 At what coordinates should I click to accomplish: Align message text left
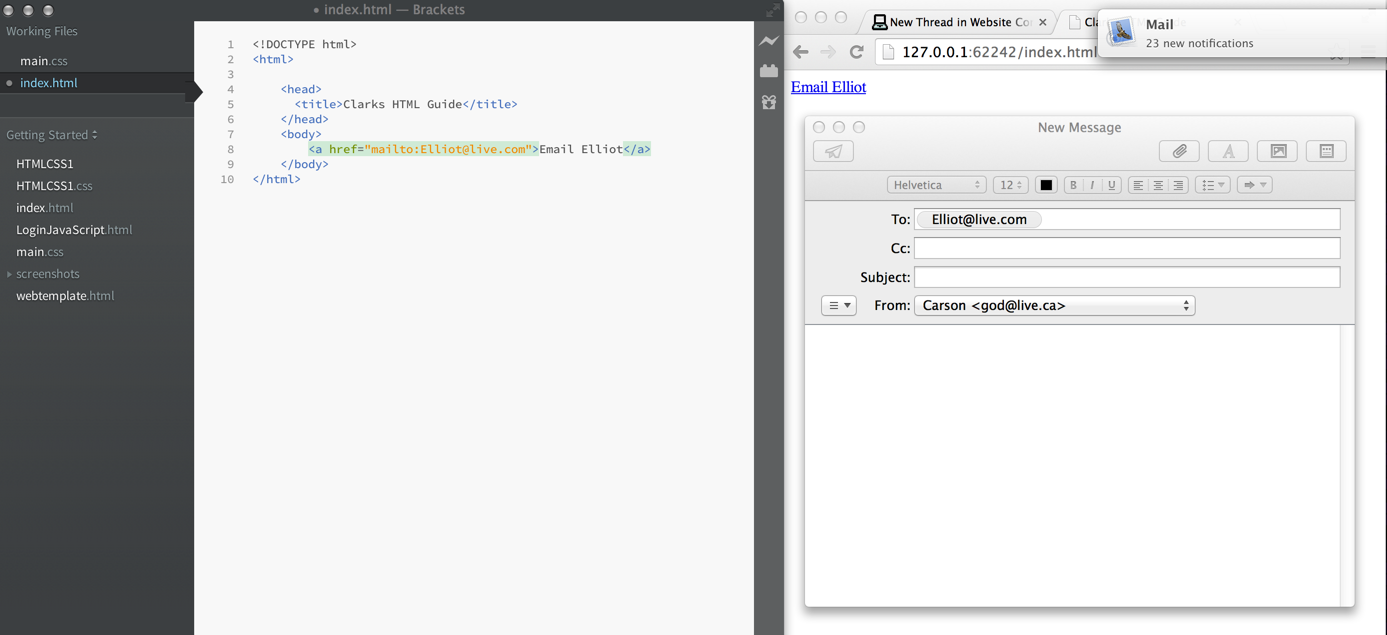click(x=1138, y=185)
